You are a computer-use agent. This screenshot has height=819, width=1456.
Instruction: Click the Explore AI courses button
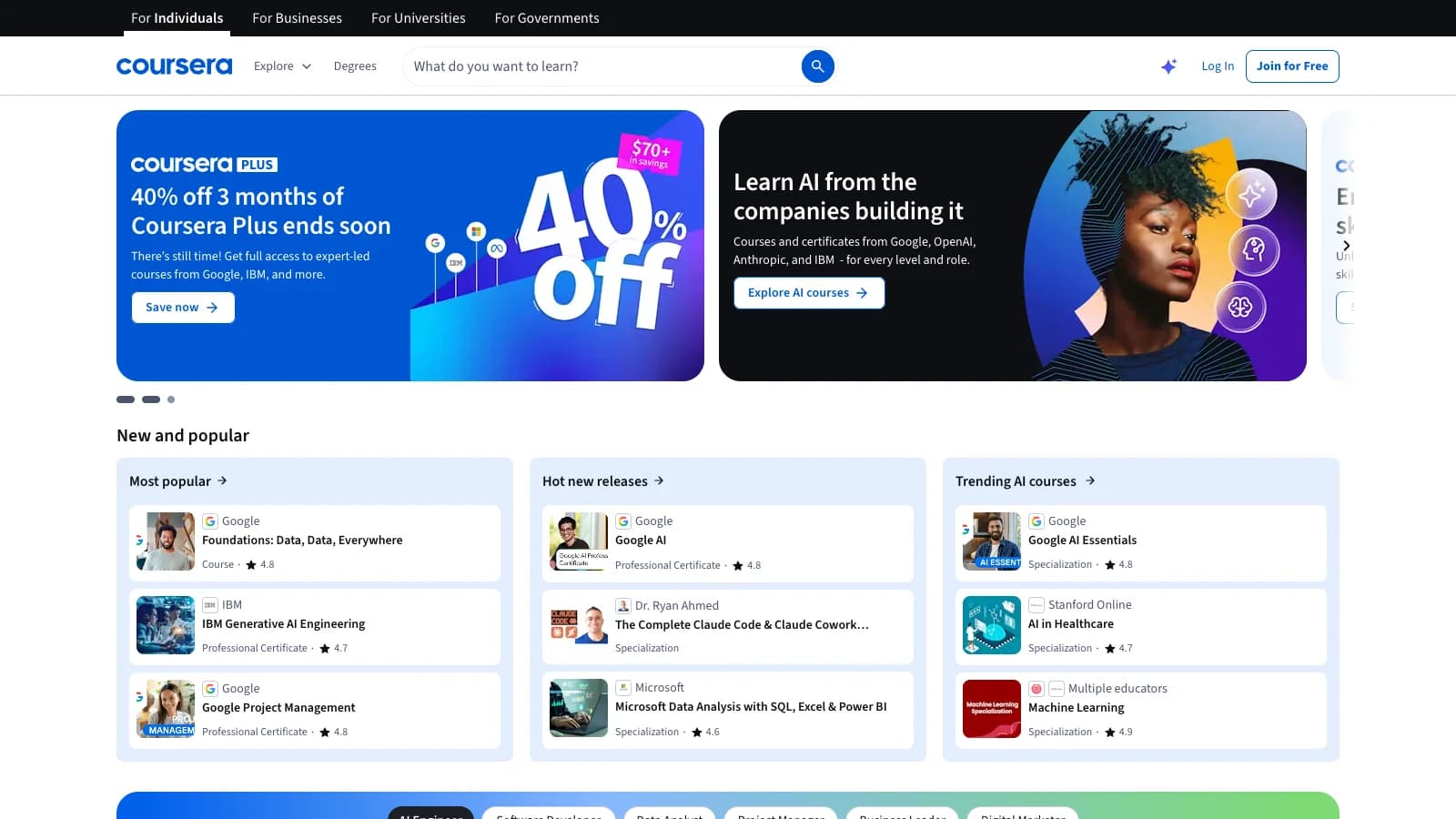(x=809, y=293)
